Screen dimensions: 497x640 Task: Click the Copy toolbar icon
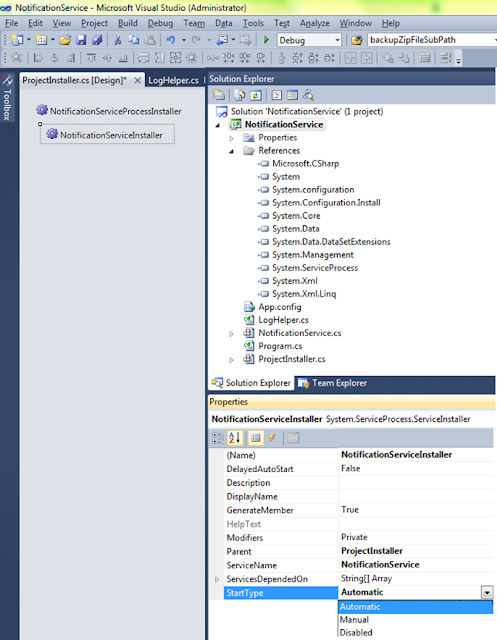[x=133, y=40]
